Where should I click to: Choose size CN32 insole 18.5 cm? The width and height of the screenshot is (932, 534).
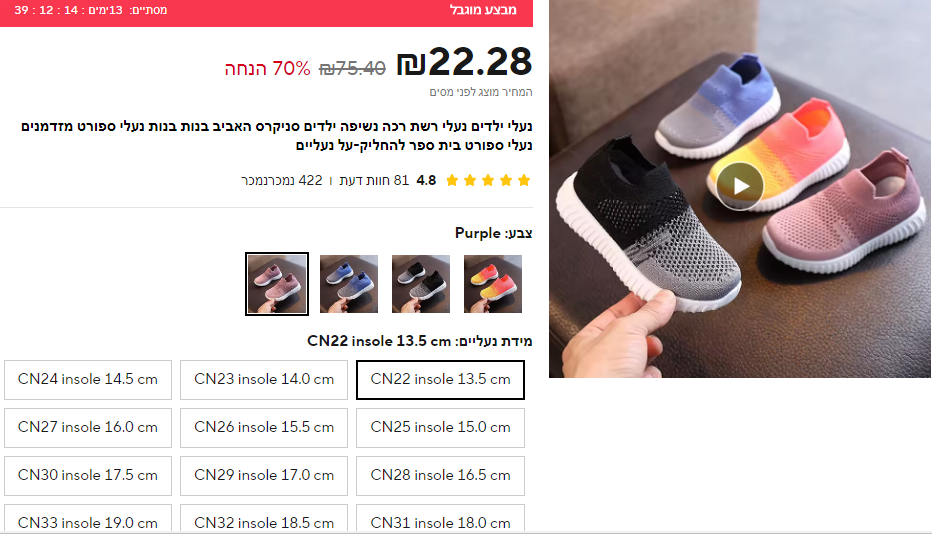[264, 519]
